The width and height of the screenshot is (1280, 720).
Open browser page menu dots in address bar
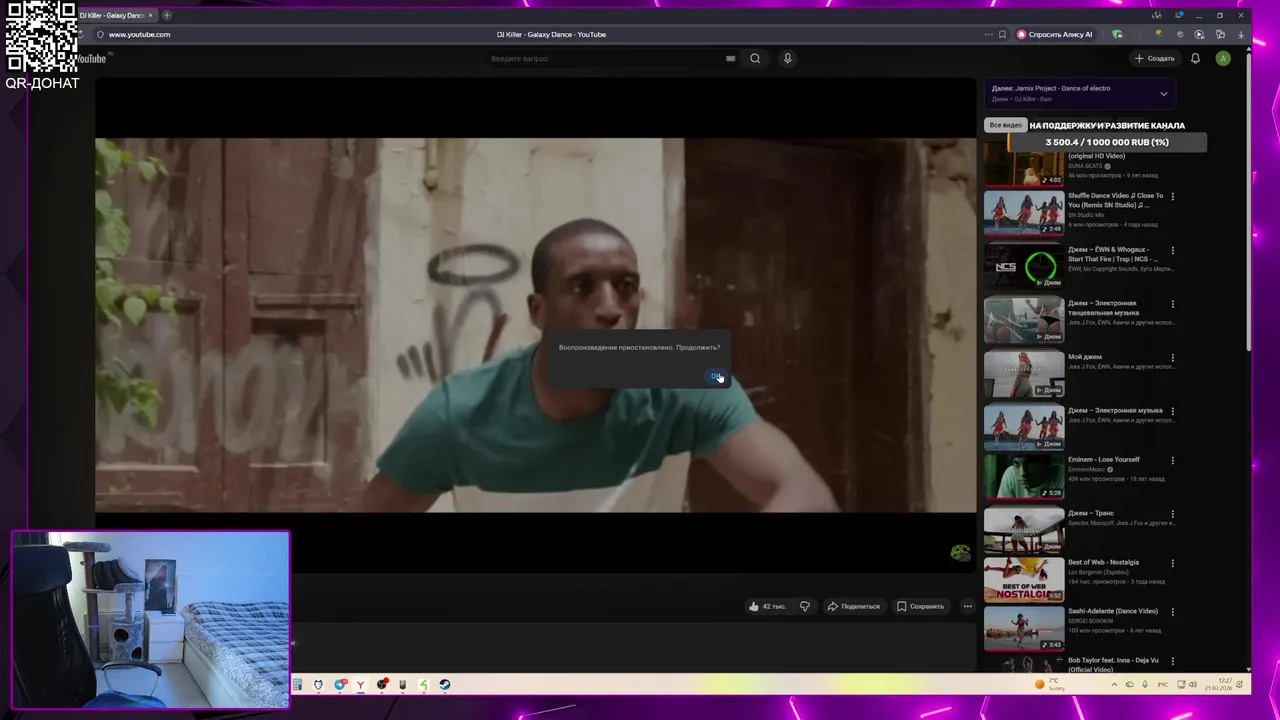(988, 34)
